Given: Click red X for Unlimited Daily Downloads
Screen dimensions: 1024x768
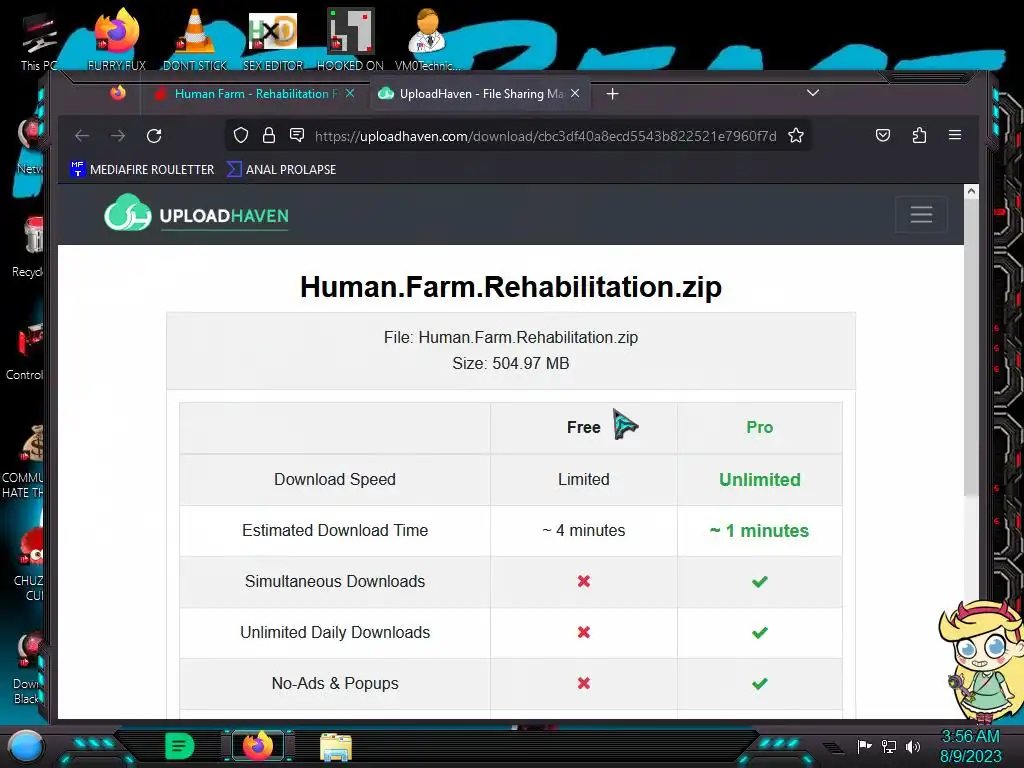Looking at the screenshot, I should (584, 632).
